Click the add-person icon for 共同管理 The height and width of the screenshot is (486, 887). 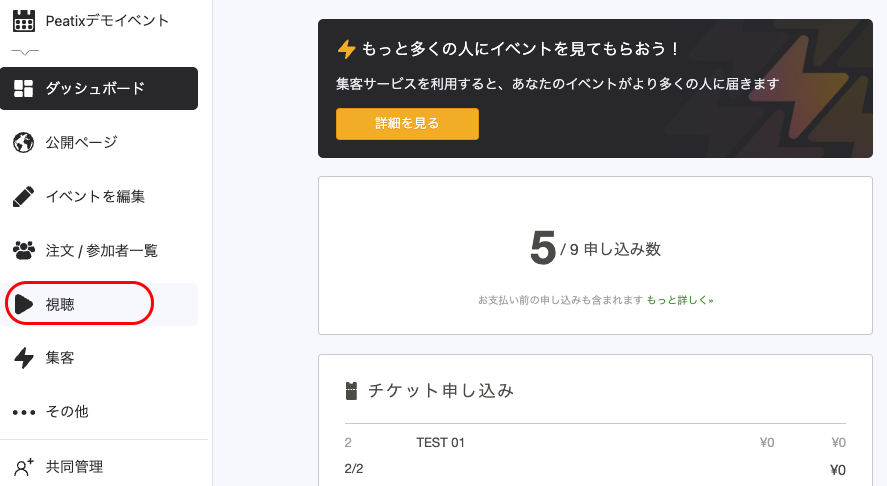(24, 467)
